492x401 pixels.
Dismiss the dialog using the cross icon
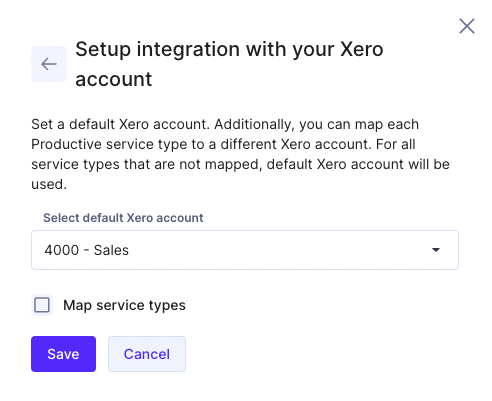(x=467, y=26)
